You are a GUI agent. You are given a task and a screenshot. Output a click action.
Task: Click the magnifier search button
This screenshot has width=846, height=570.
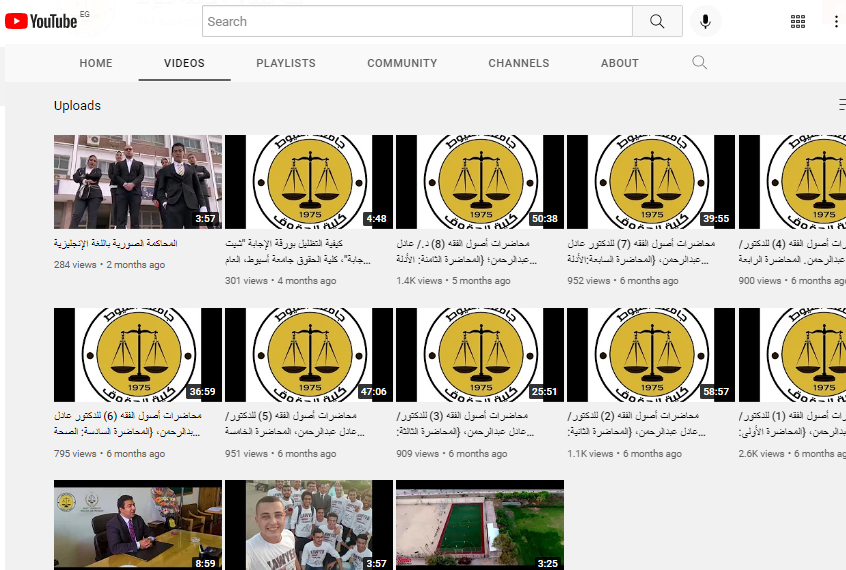[x=657, y=21]
